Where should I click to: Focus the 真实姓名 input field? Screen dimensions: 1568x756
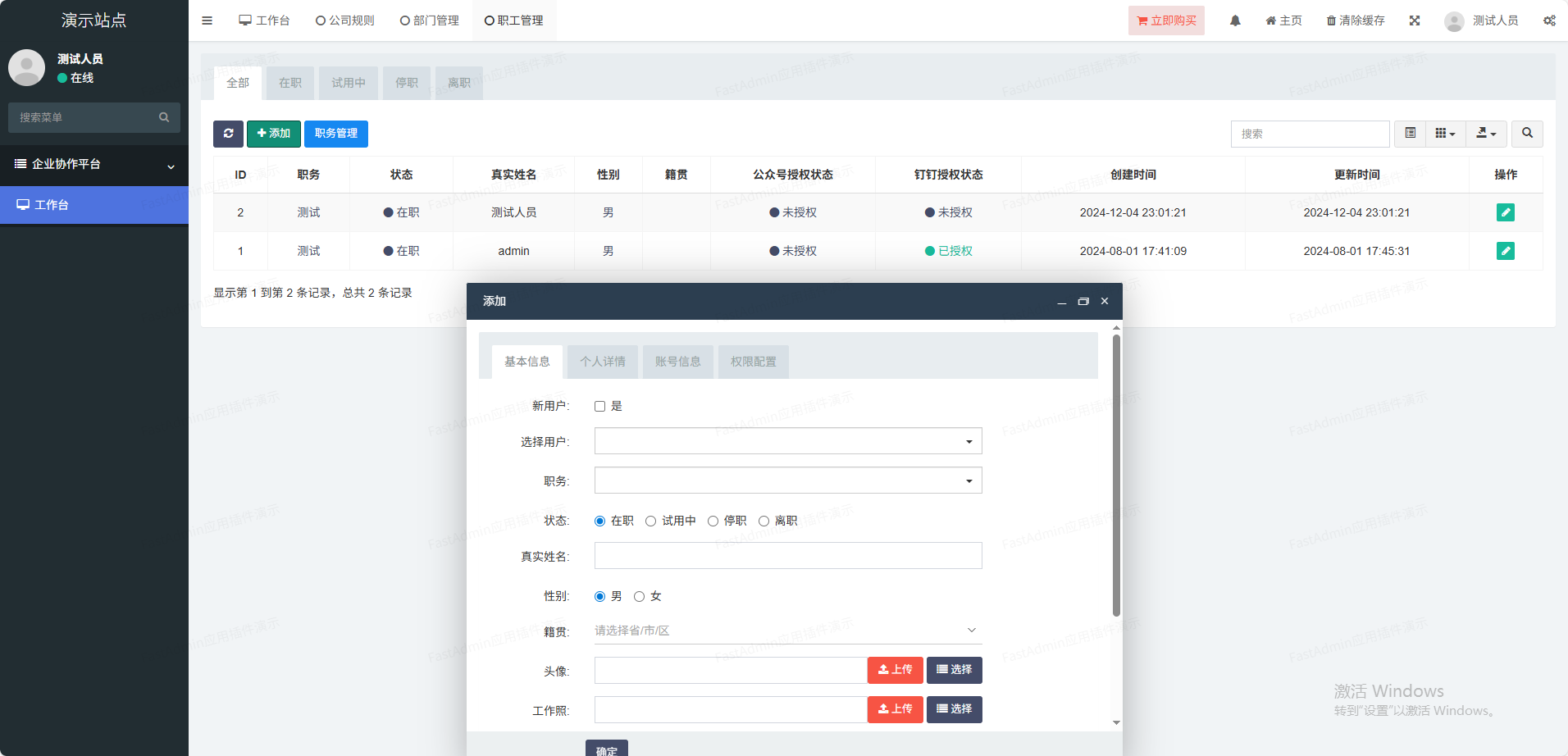point(787,556)
